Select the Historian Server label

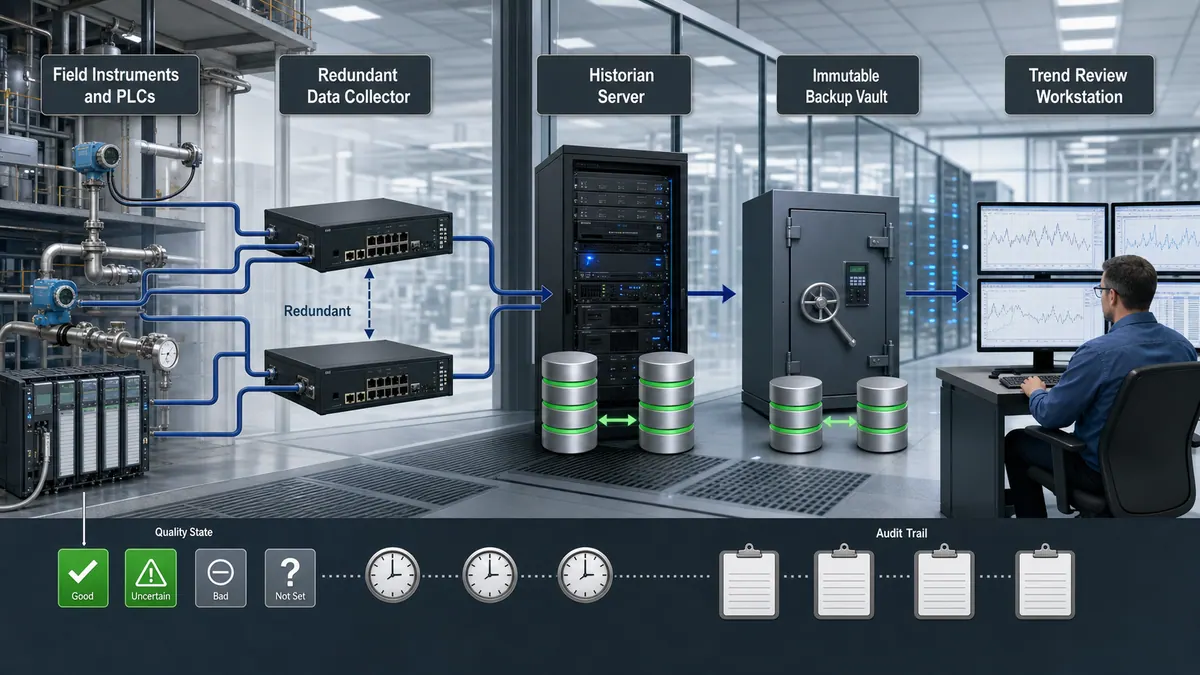[613, 86]
